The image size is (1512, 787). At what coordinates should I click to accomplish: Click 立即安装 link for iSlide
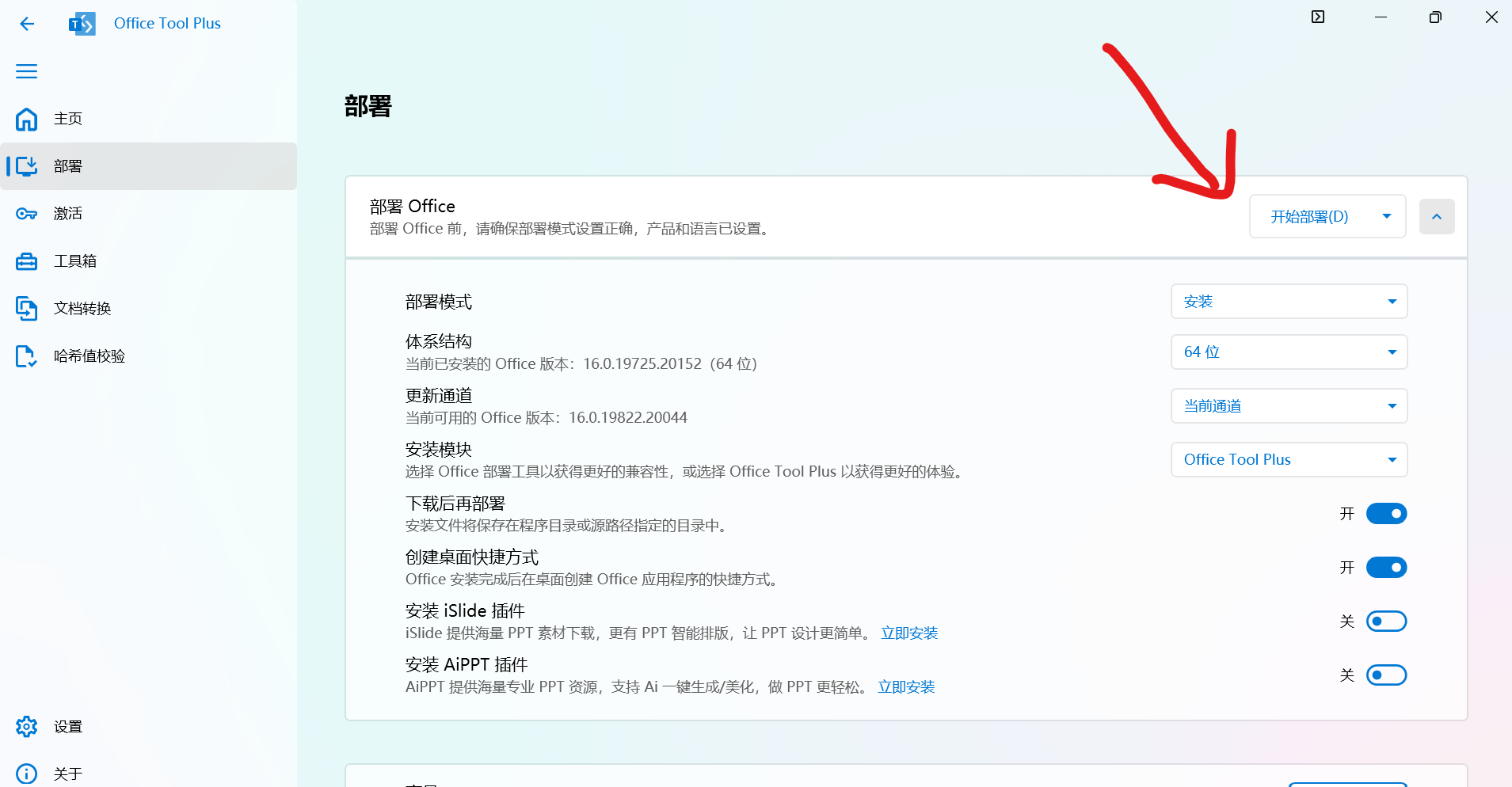(x=909, y=633)
